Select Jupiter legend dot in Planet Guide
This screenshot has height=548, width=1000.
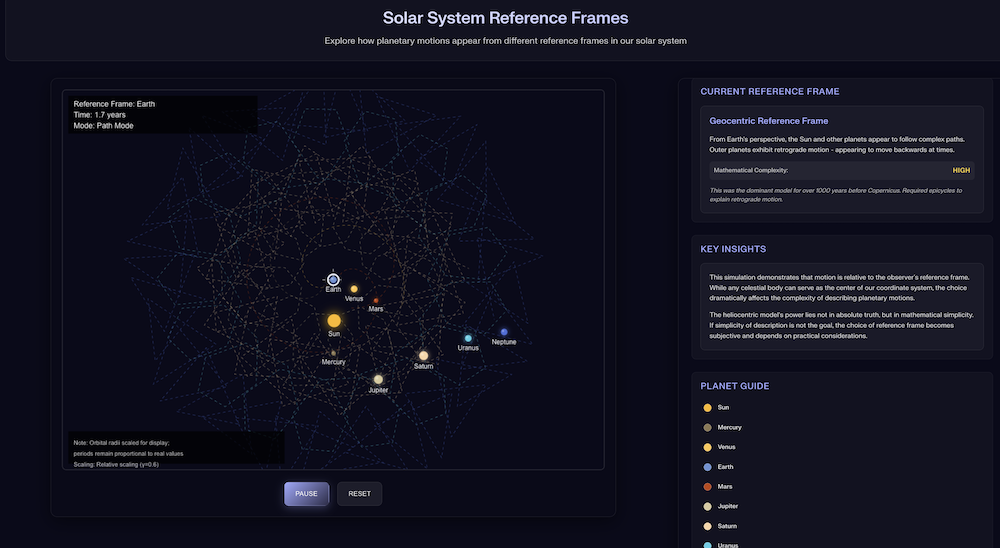pyautogui.click(x=708, y=506)
